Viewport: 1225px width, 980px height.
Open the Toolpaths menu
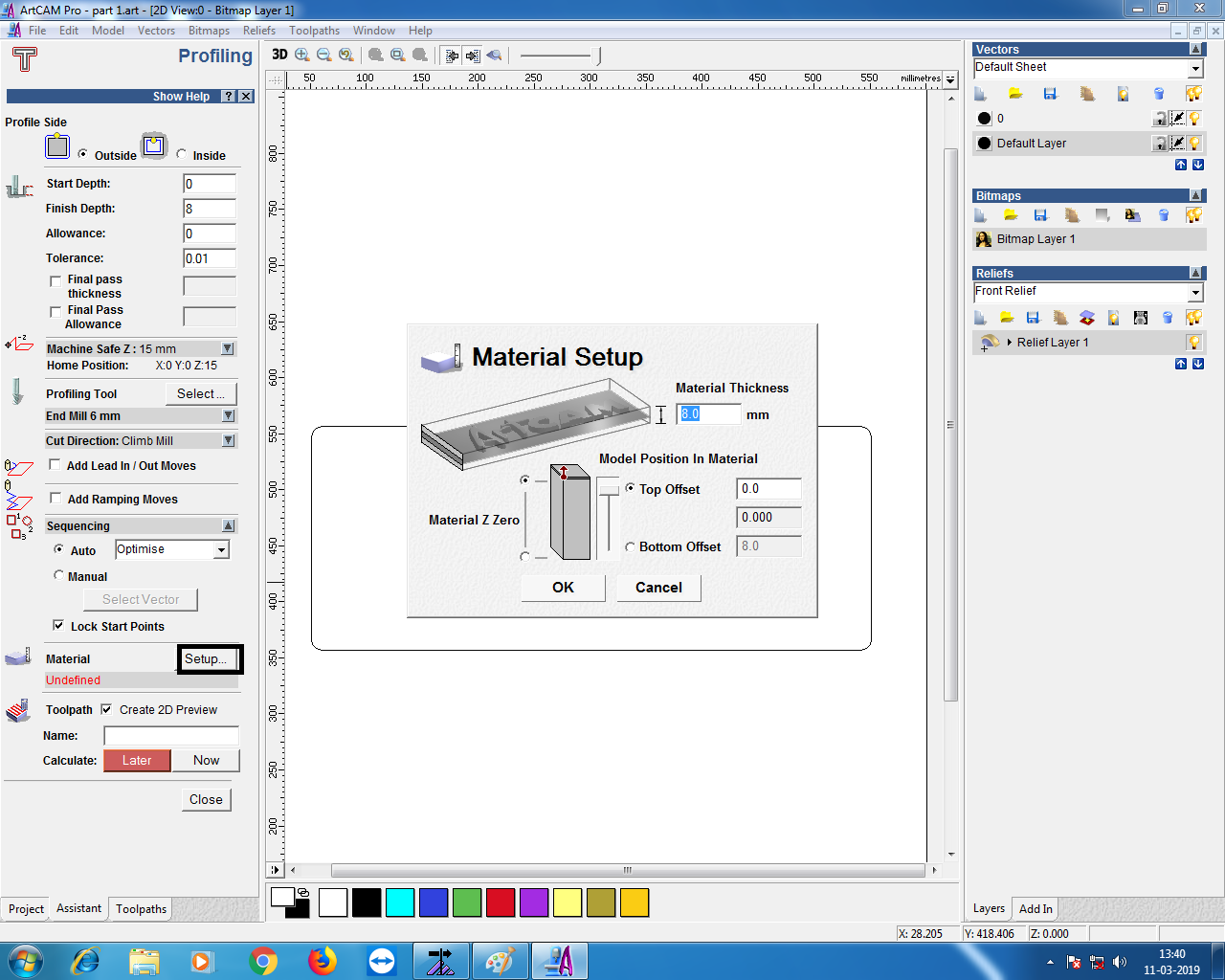(314, 31)
